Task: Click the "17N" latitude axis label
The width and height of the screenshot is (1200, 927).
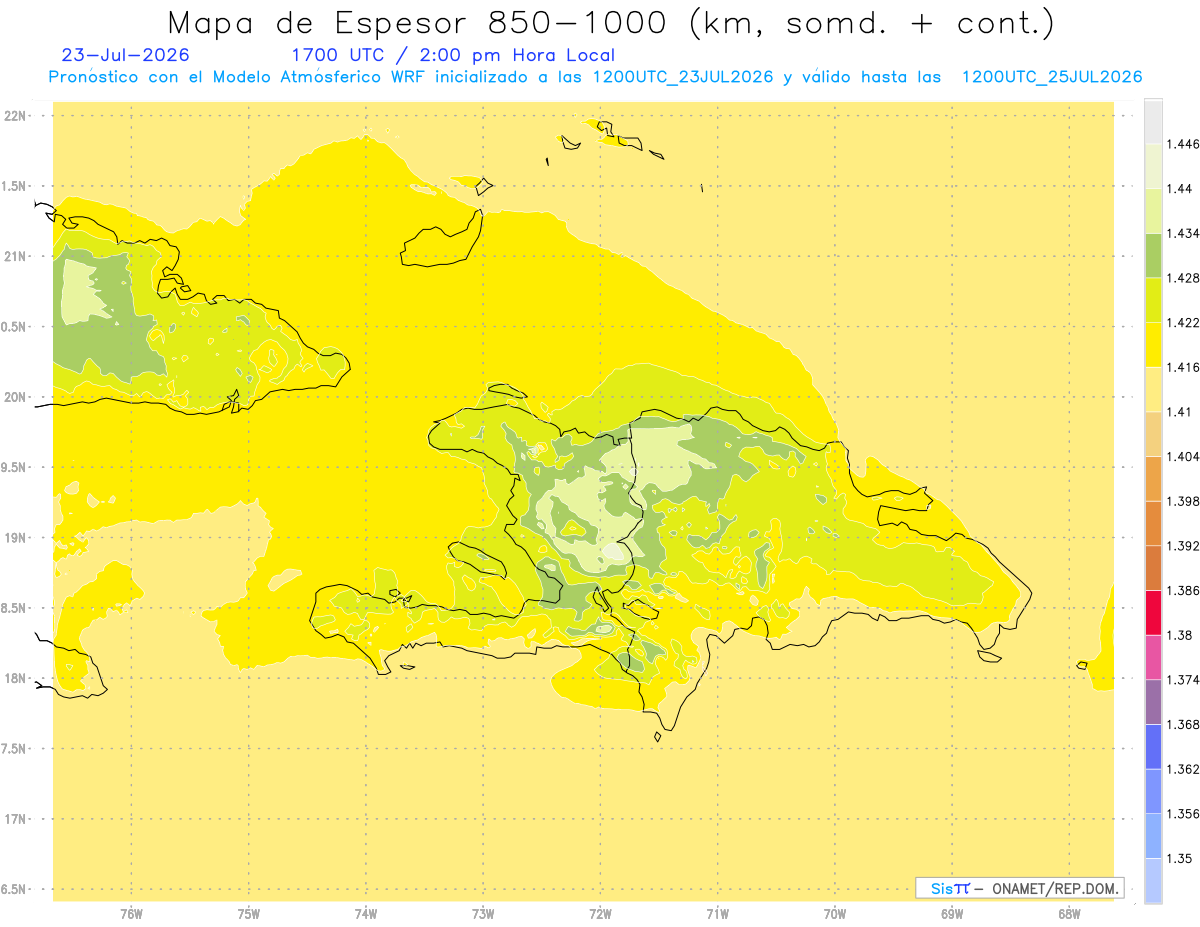Action: 15,819
